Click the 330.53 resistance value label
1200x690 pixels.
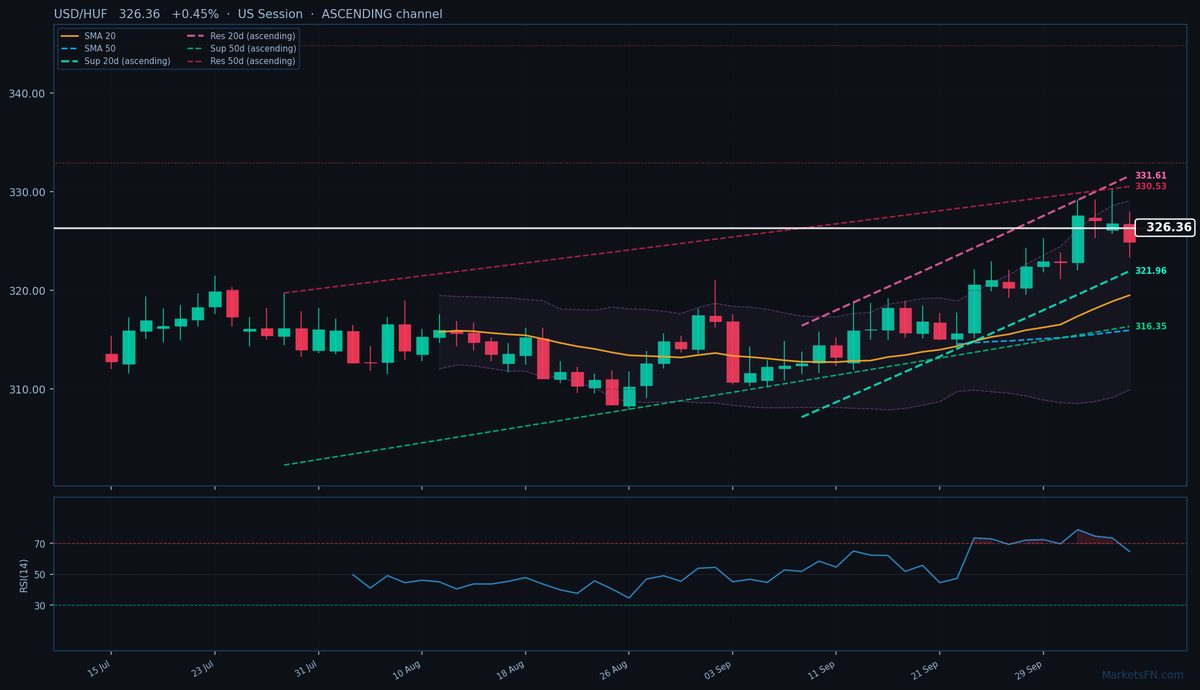click(1151, 186)
